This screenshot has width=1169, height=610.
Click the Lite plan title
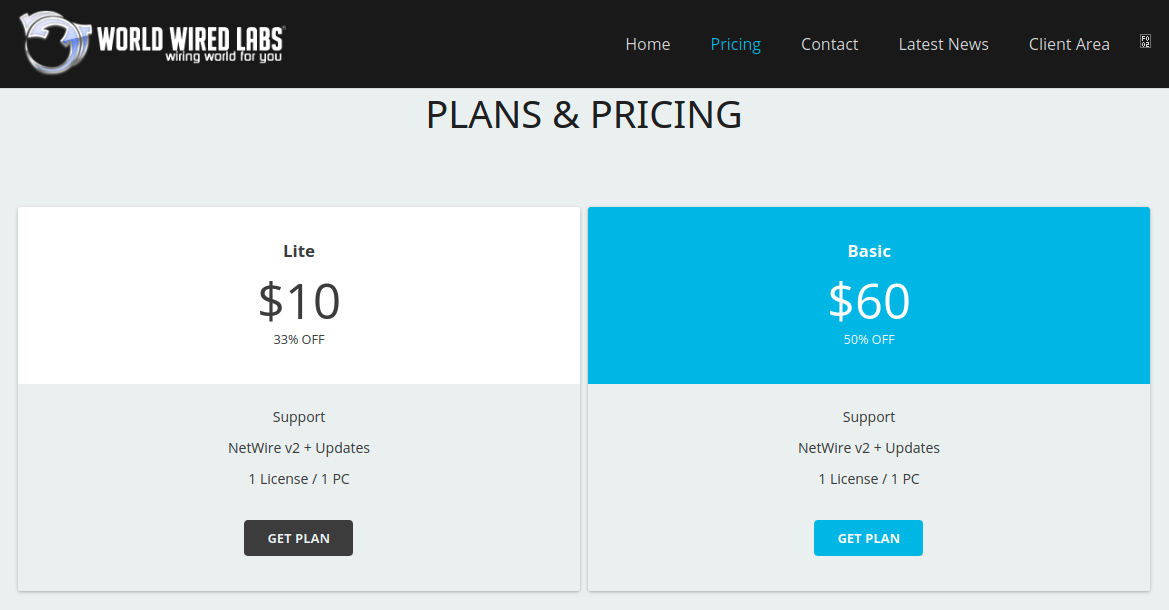(299, 251)
